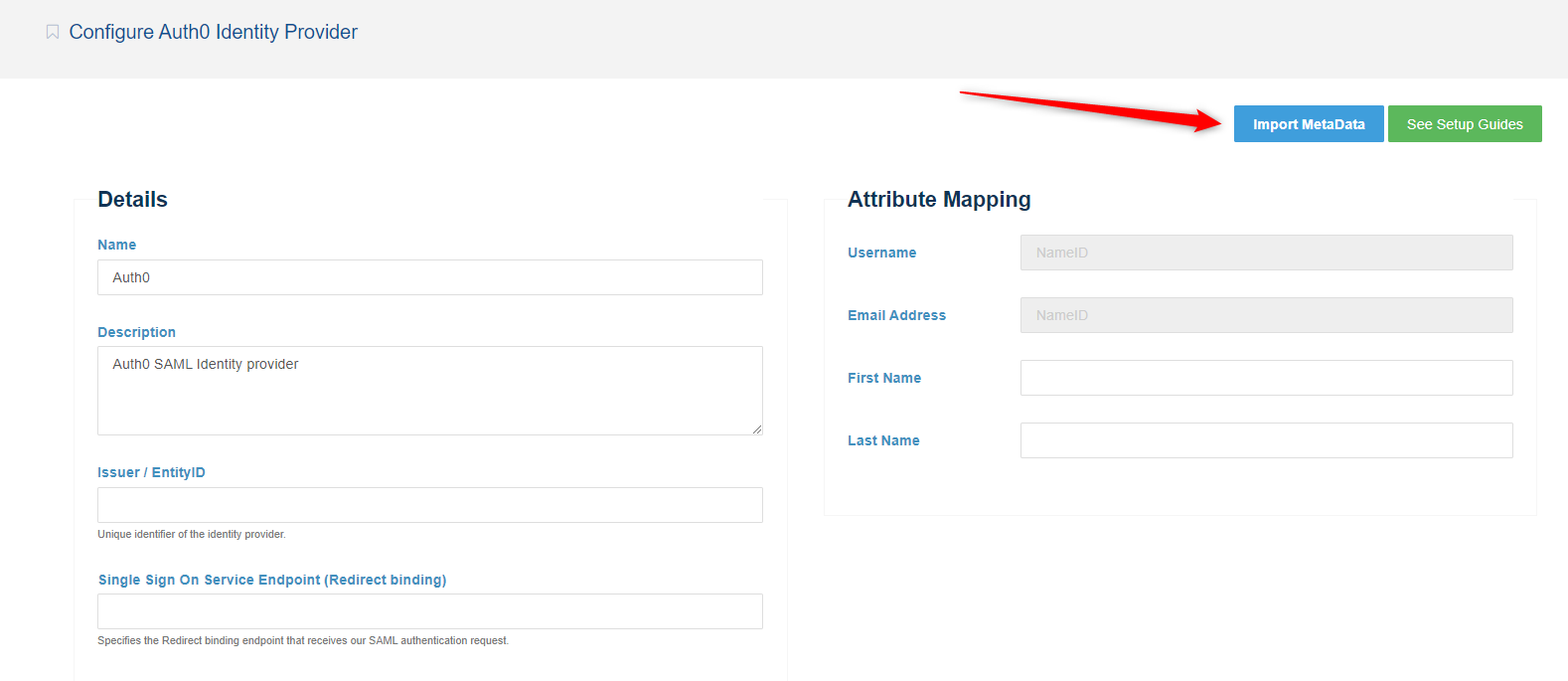Open the See Setup Guides button
Viewport: 1568px width, 681px height.
[1464, 124]
